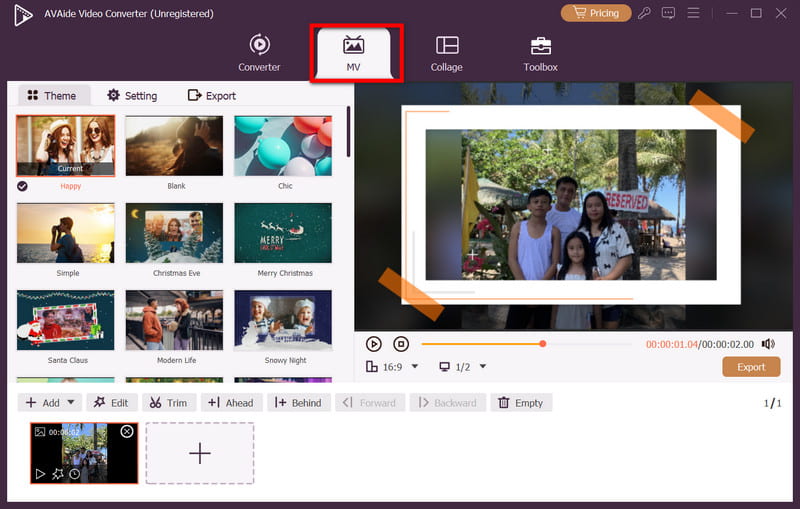800x509 pixels.
Task: Click the empty add-clip placeholder with plus sign
Action: coord(200,453)
